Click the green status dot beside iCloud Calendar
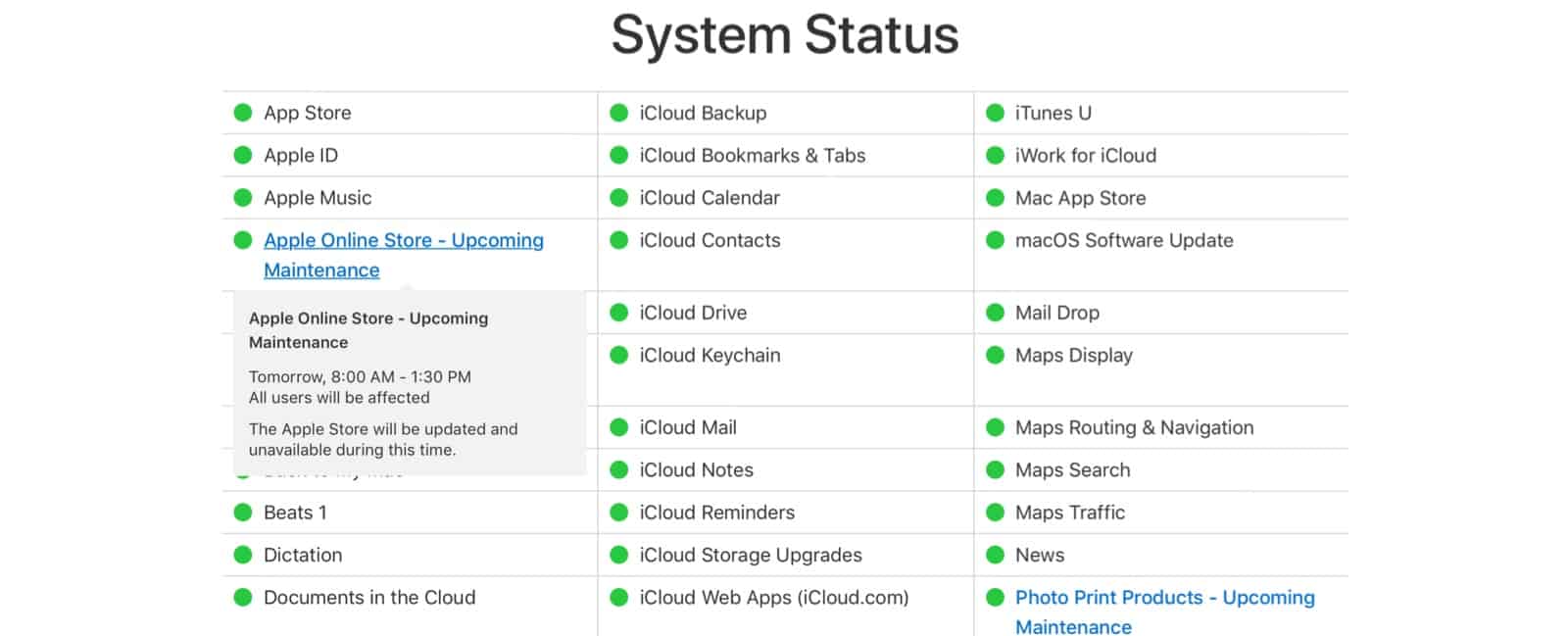1568x636 pixels. coord(619,198)
